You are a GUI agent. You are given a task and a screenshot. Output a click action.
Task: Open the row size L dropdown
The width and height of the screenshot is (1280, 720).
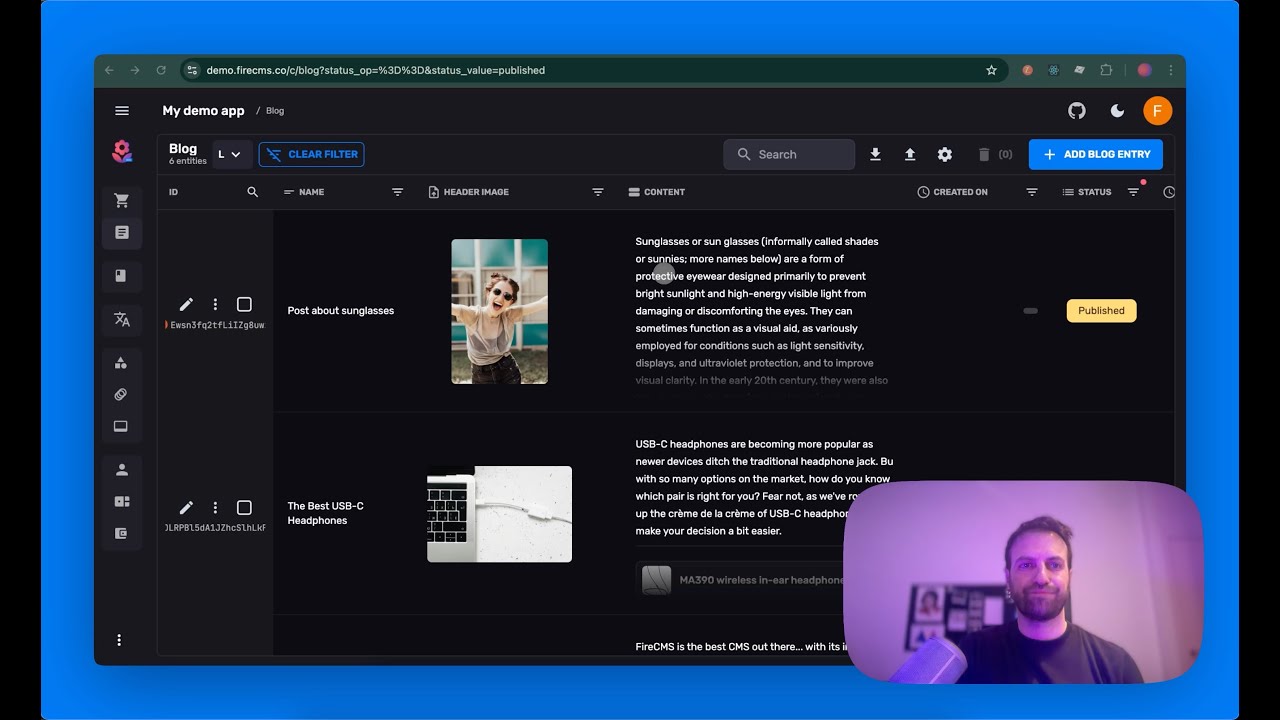(232, 154)
